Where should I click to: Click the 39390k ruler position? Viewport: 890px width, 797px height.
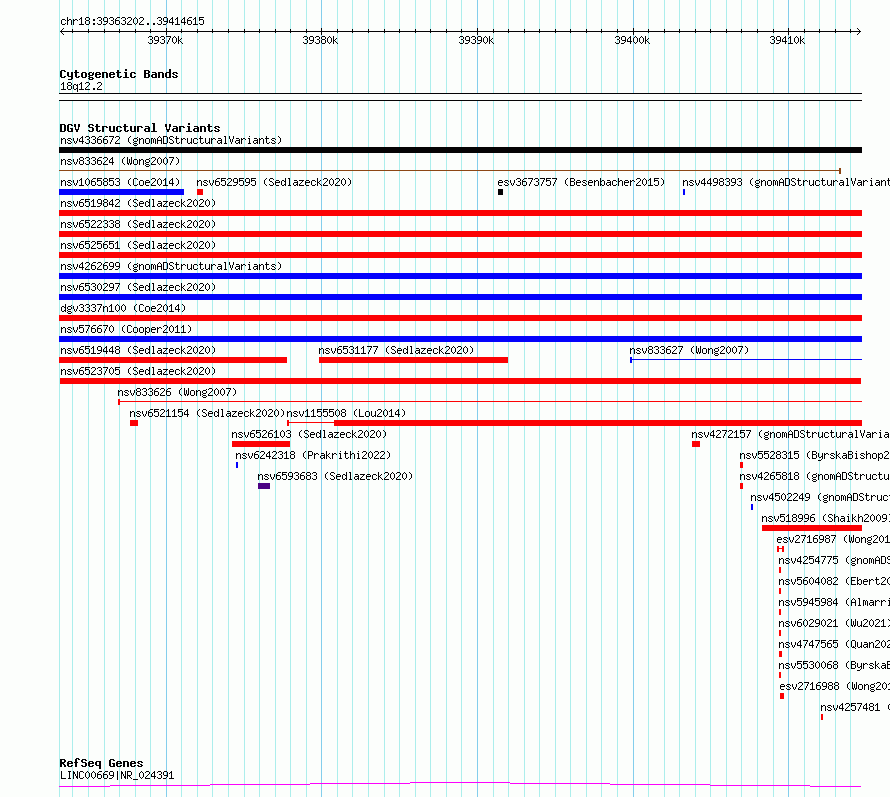coord(476,40)
